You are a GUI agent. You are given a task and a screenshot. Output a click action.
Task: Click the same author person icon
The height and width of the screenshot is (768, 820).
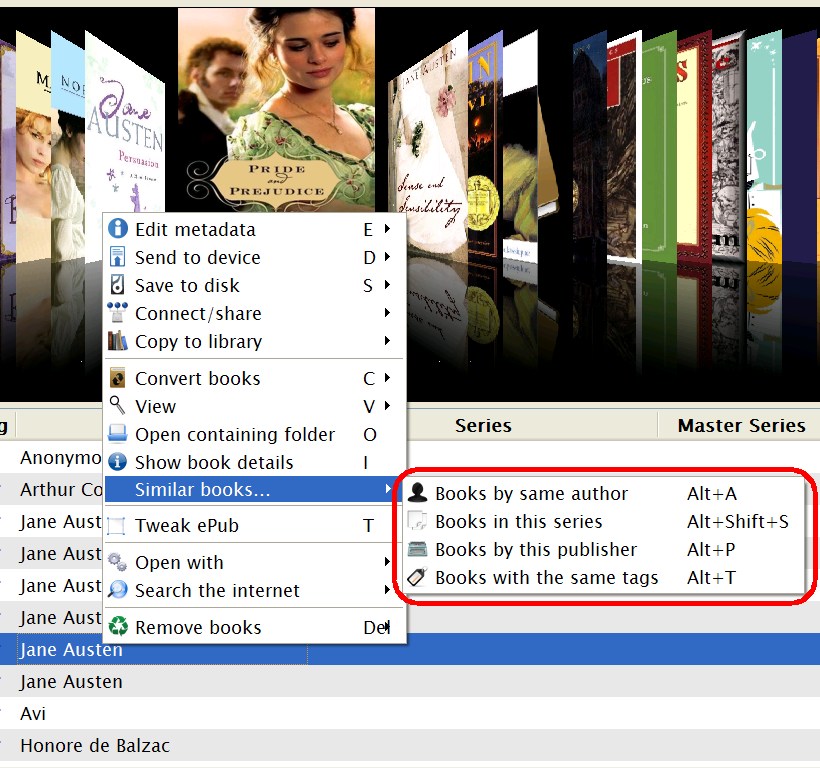417,493
